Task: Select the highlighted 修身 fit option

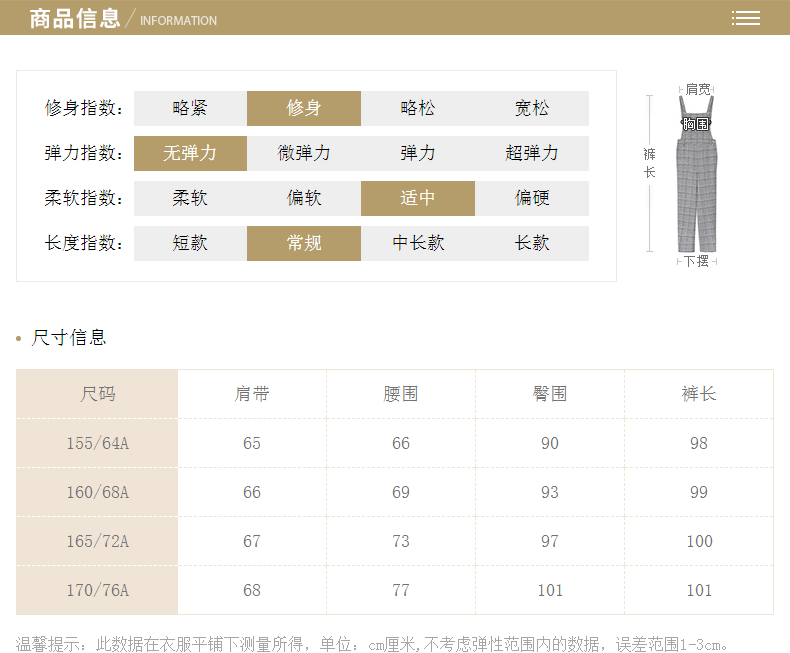Action: [x=304, y=108]
